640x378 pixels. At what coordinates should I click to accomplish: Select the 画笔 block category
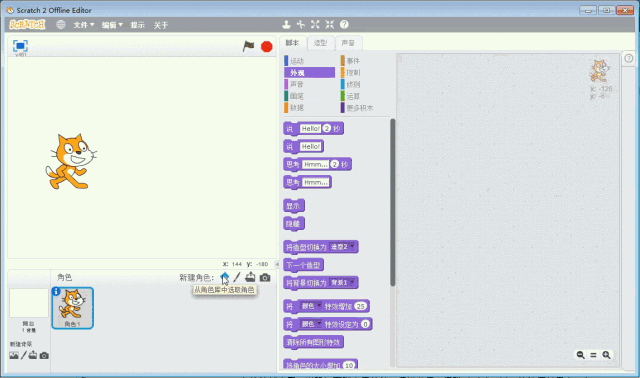click(x=309, y=96)
